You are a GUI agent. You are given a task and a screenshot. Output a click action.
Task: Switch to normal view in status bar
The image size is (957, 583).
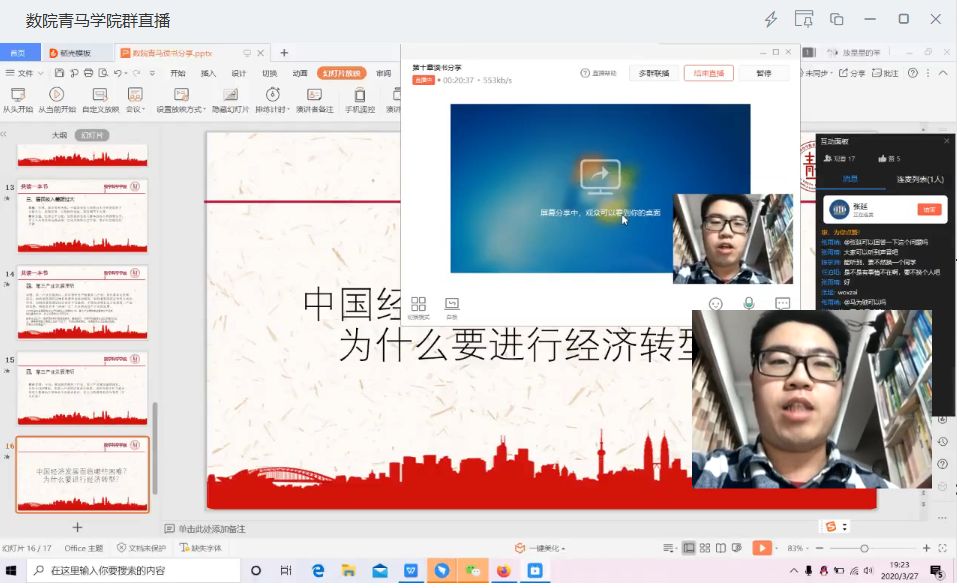(x=689, y=548)
